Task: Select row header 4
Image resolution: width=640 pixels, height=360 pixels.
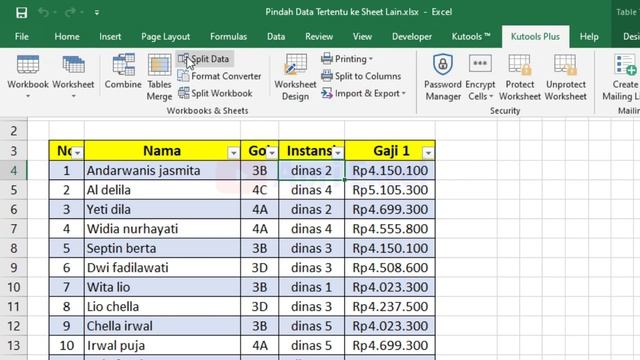Action: [13, 171]
